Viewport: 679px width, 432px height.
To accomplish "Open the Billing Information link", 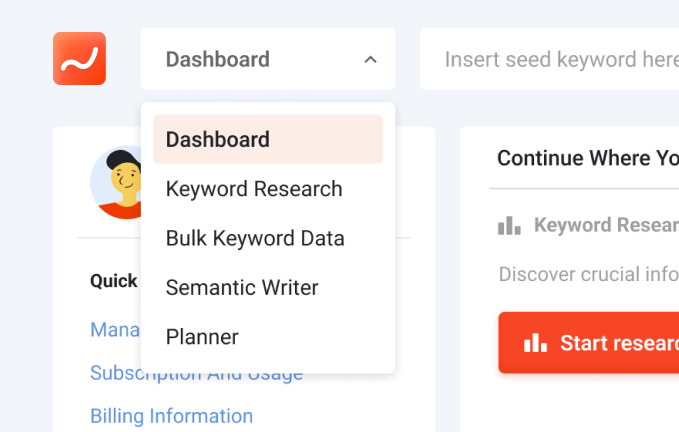I will (171, 416).
